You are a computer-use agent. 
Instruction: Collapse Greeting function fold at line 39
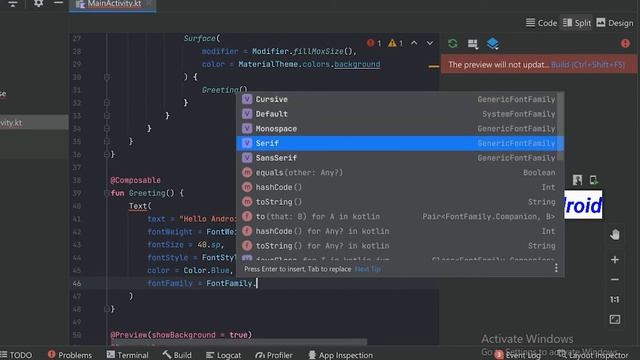(x=107, y=193)
